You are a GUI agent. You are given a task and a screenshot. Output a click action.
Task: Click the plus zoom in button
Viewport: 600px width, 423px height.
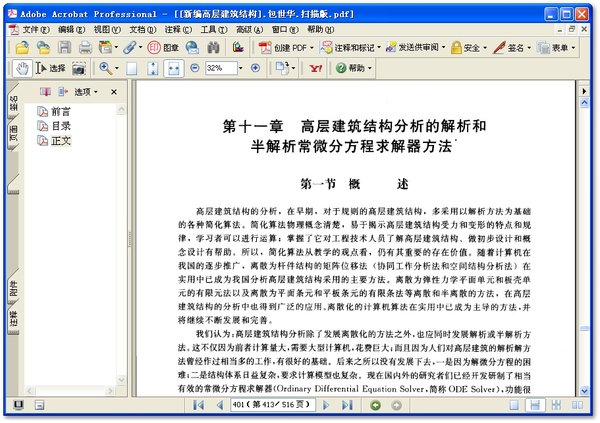255,68
